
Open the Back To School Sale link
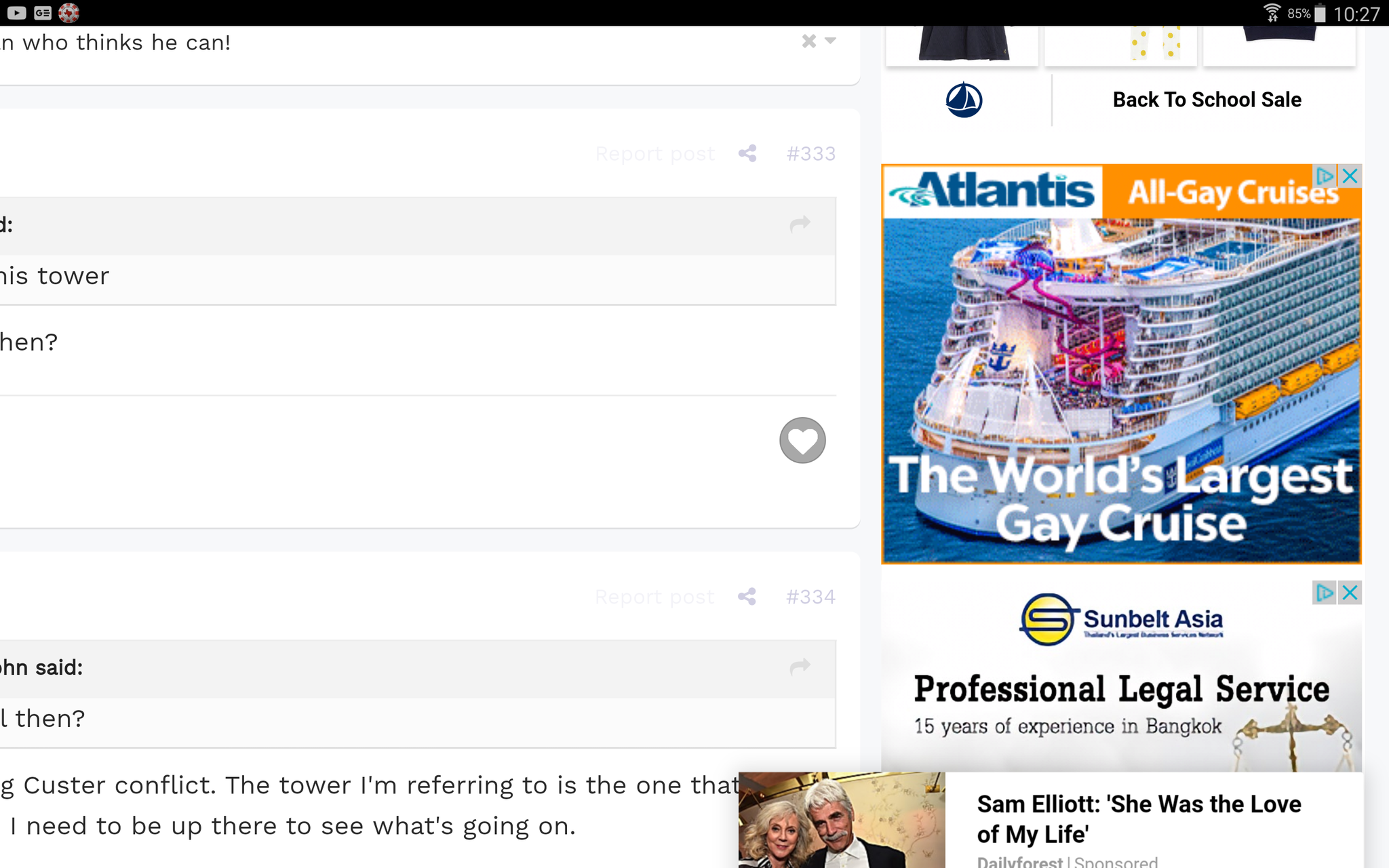[1207, 99]
